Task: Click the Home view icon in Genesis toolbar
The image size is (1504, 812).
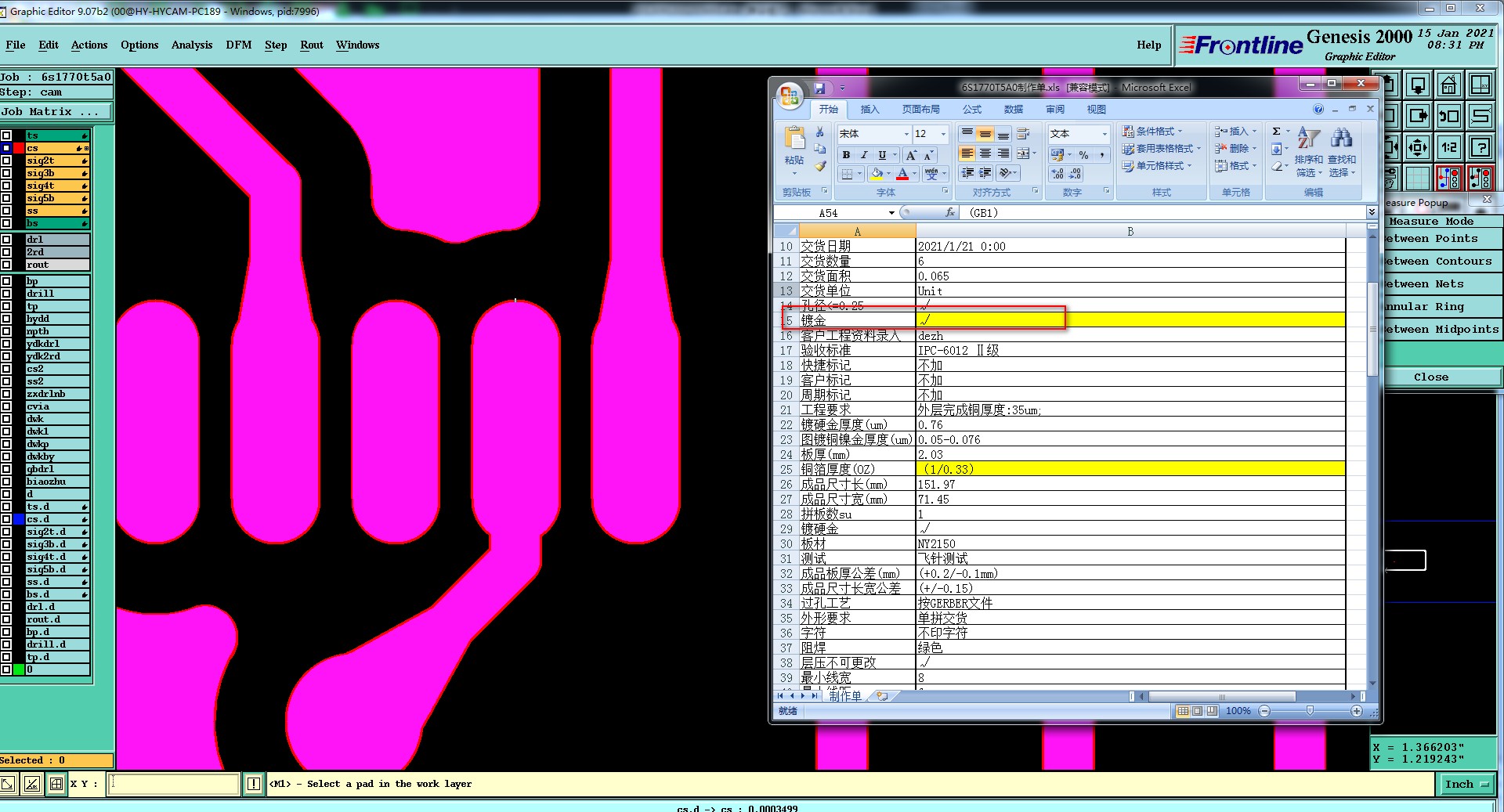Action: (1449, 85)
